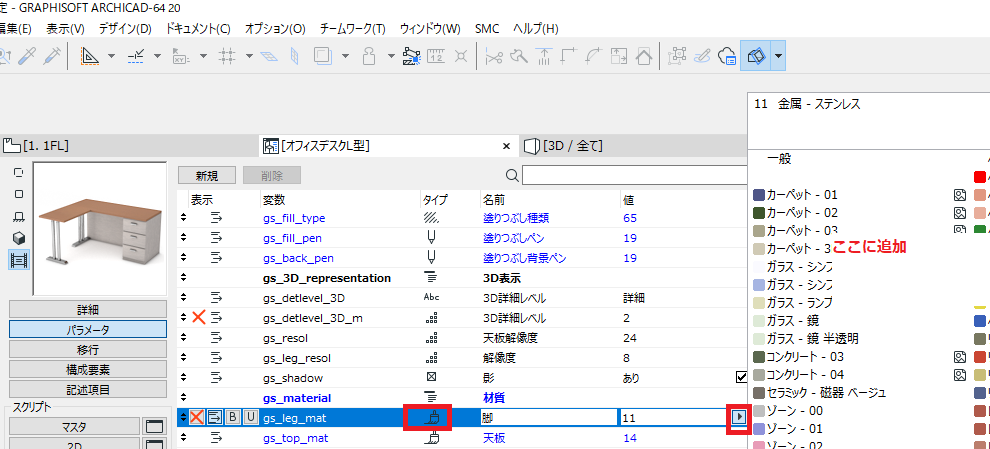The width and height of the screenshot is (990, 449).
Task: Click the Bold 'B' icon on gs_leg_mat row
Action: [232, 418]
